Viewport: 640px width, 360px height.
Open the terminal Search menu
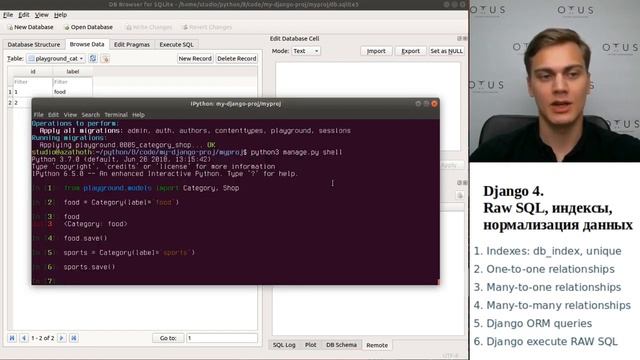coord(91,115)
